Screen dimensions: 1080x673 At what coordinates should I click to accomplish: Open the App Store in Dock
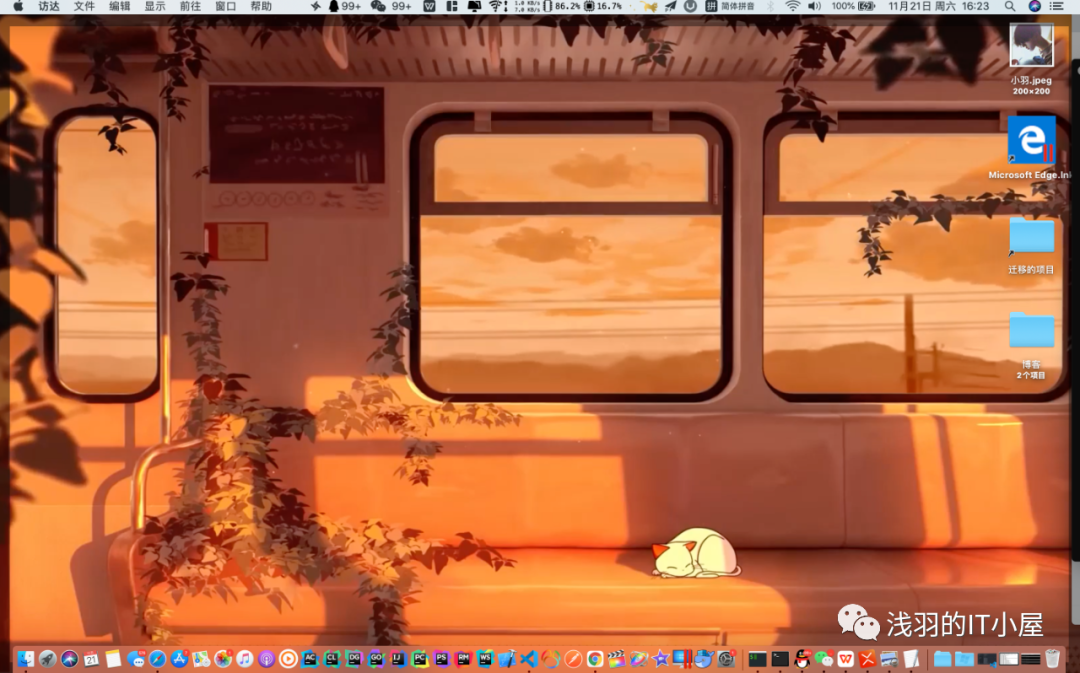point(179,659)
